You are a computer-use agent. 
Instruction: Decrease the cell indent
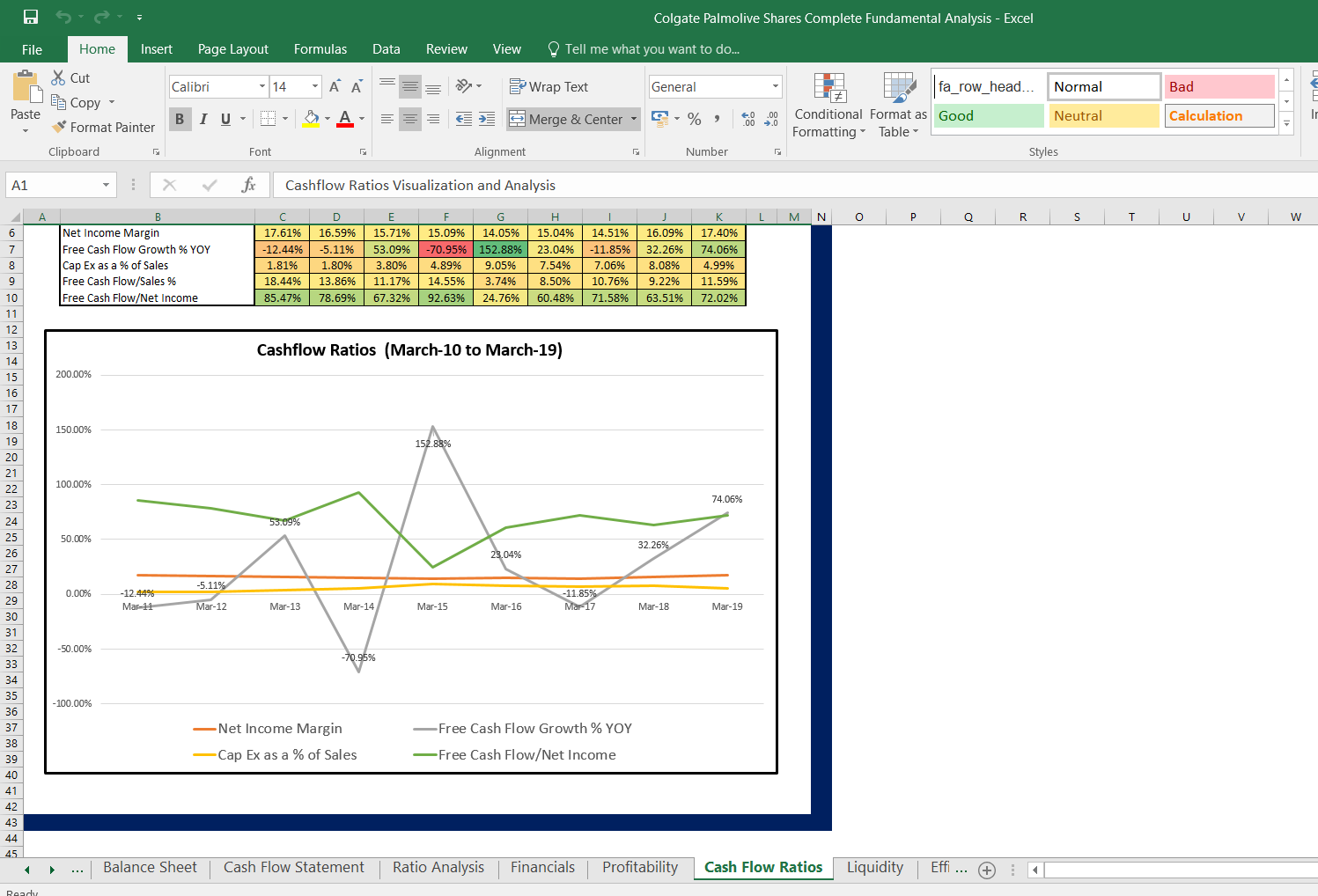tap(464, 119)
